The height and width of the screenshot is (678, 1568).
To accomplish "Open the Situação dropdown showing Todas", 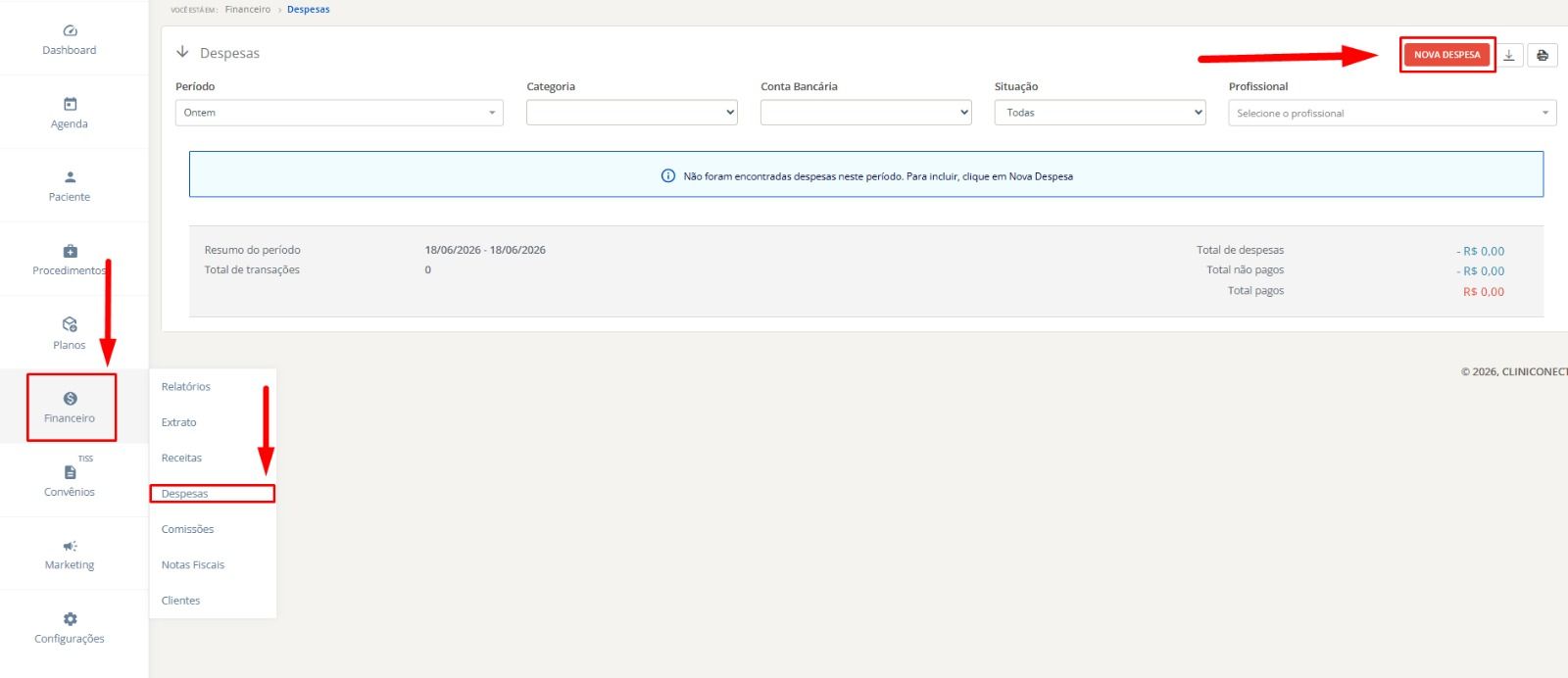I will coord(1101,113).
